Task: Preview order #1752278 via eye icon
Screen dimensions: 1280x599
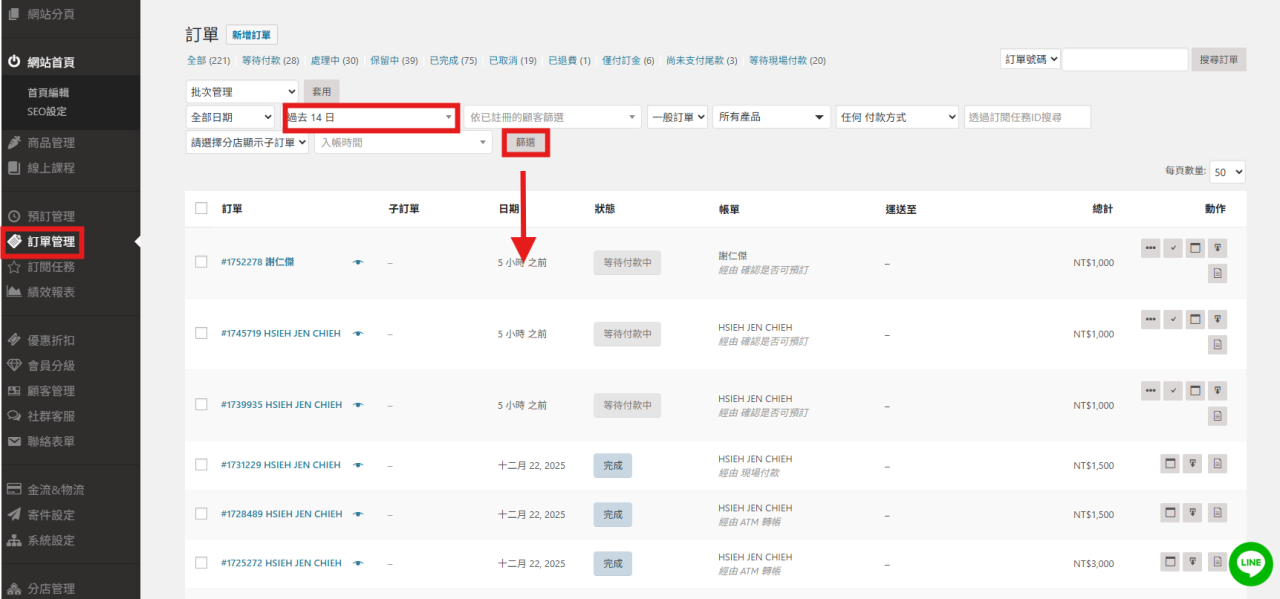Action: (x=358, y=263)
